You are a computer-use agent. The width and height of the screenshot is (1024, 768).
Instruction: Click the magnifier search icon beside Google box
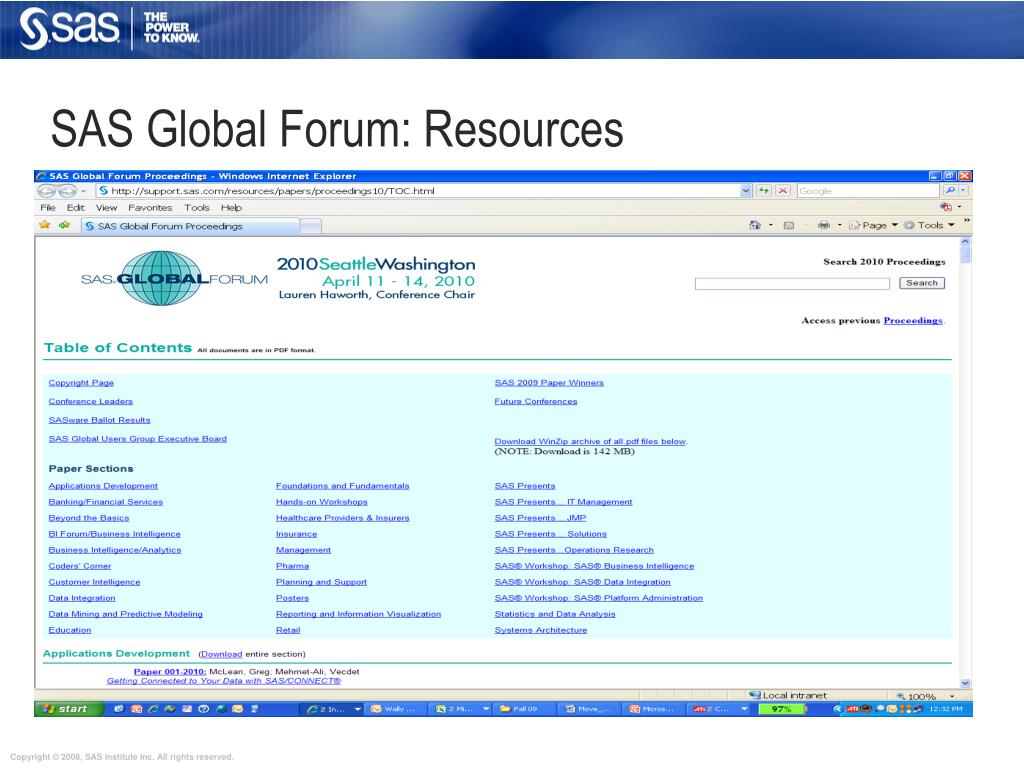[x=950, y=191]
